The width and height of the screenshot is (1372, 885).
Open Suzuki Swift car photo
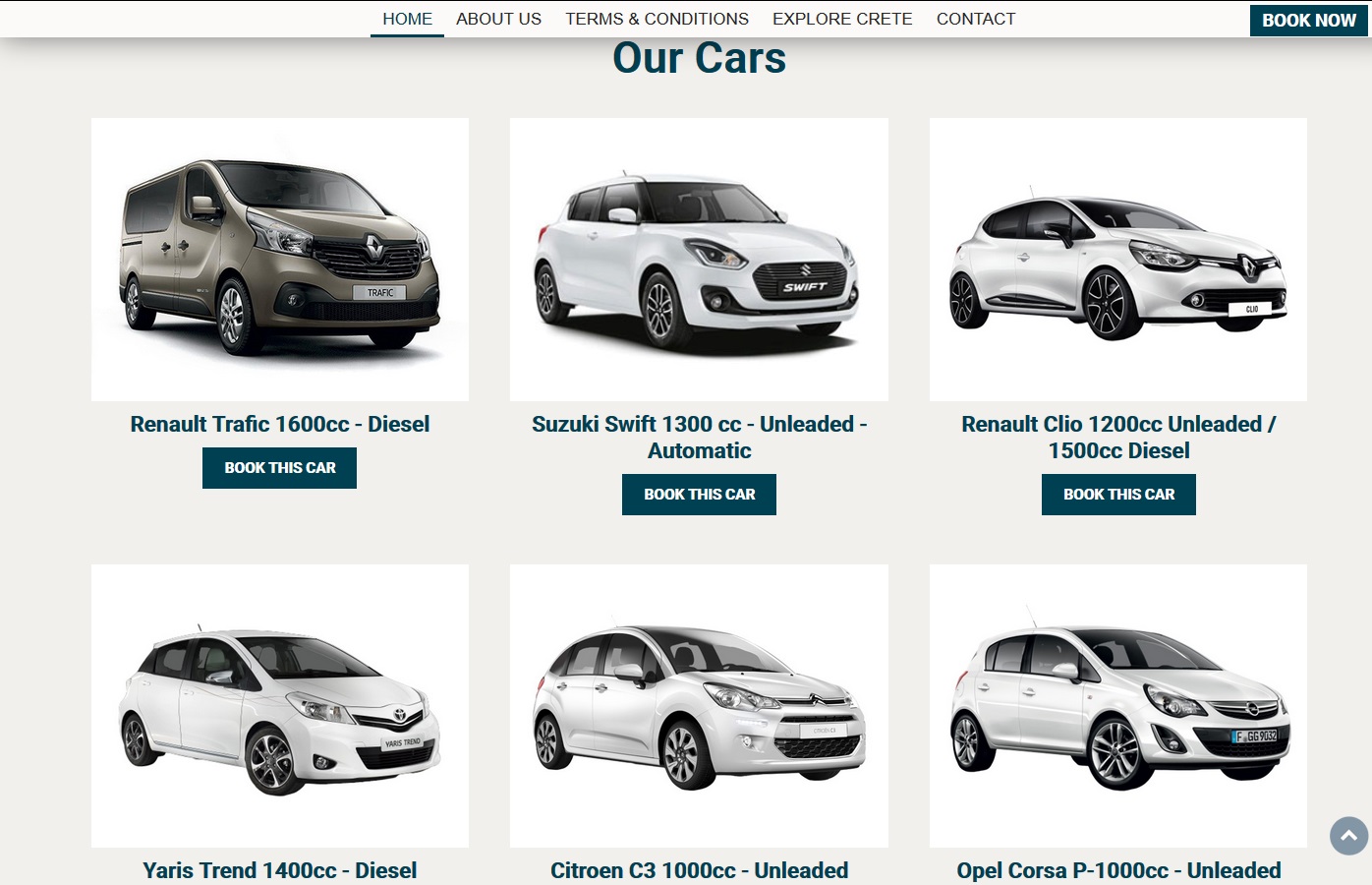[x=699, y=260]
